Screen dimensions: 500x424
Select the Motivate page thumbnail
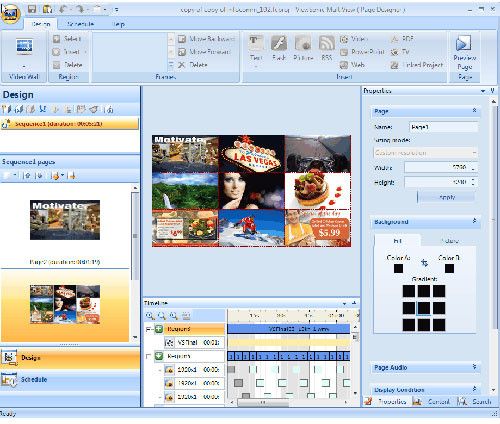click(x=65, y=220)
